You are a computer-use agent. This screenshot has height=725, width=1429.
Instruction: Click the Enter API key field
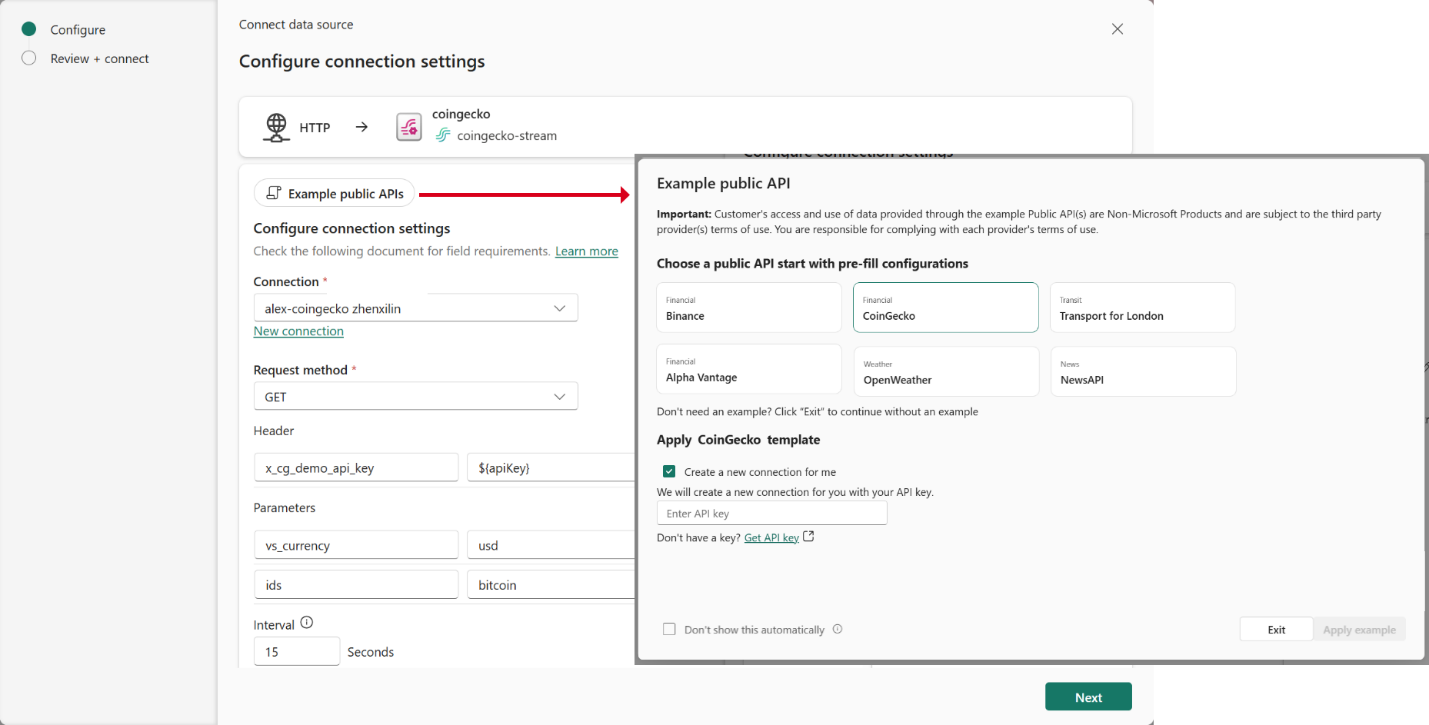[x=772, y=512]
